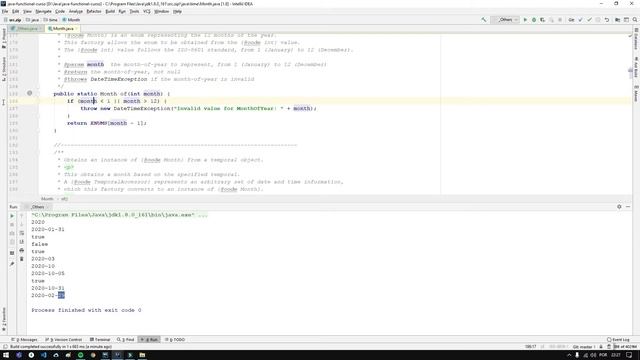The image size is (640, 360).
Task: Toggle soft-wrap in Run console
Action: click(x=22, y=233)
